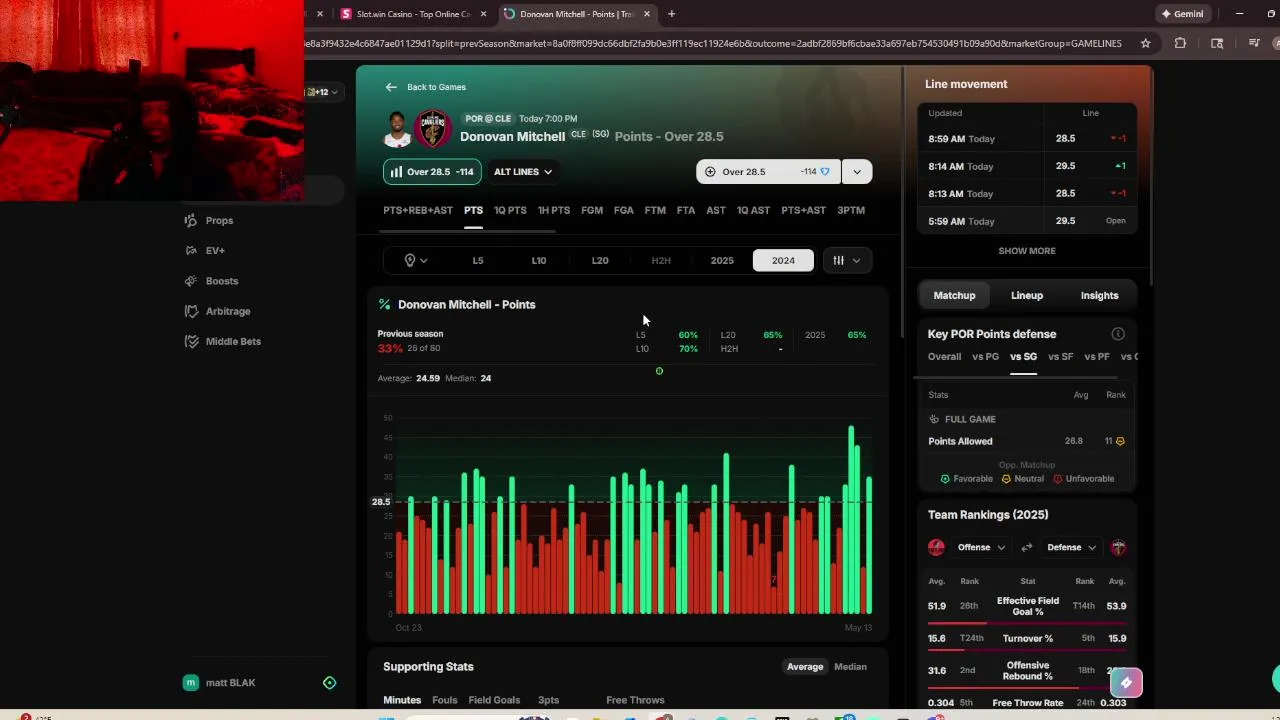The width and height of the screenshot is (1280, 720).
Task: Open the chart settings sliders dropdown
Action: pyautogui.click(x=847, y=260)
